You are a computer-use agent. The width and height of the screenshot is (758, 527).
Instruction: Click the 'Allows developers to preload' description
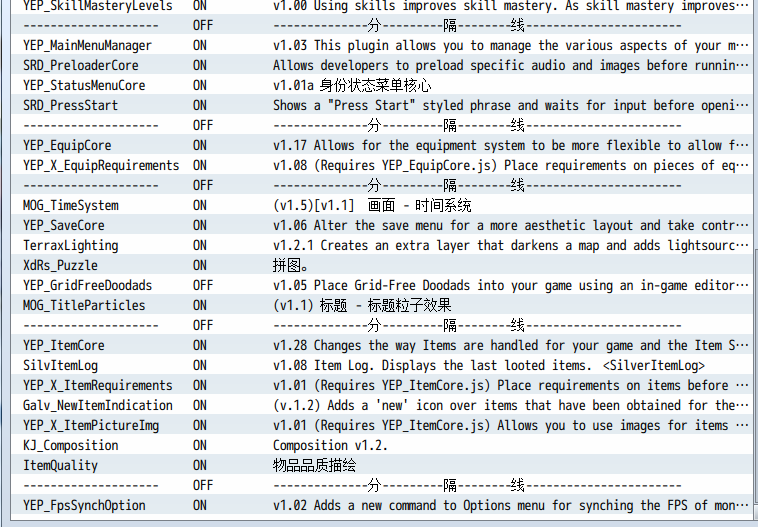[511, 65]
